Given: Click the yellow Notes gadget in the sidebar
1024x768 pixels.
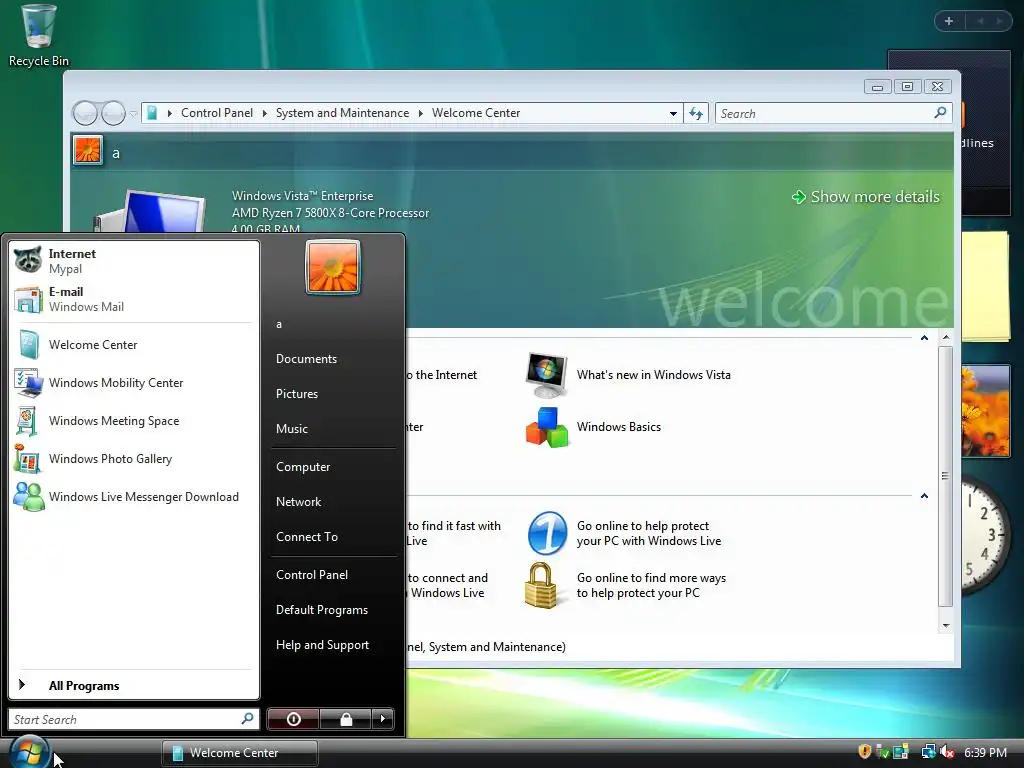Looking at the screenshot, I should [985, 285].
